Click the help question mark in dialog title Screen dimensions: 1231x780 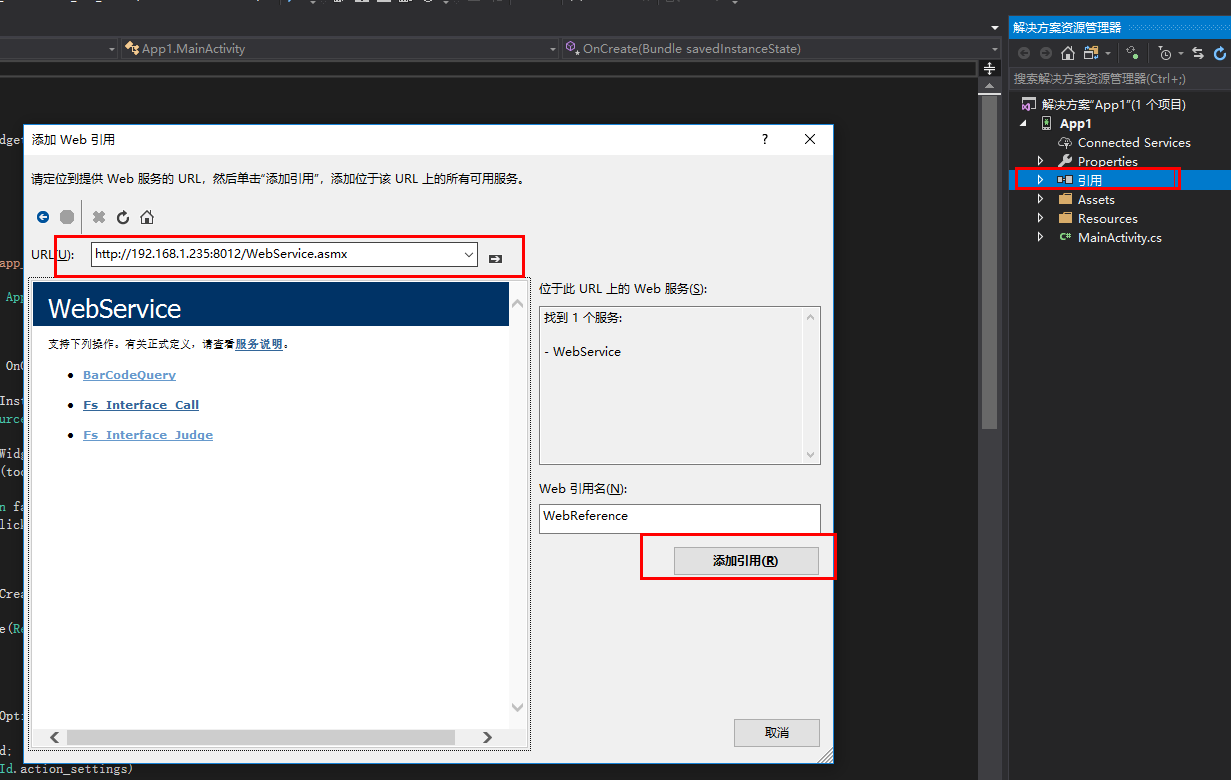coord(765,140)
